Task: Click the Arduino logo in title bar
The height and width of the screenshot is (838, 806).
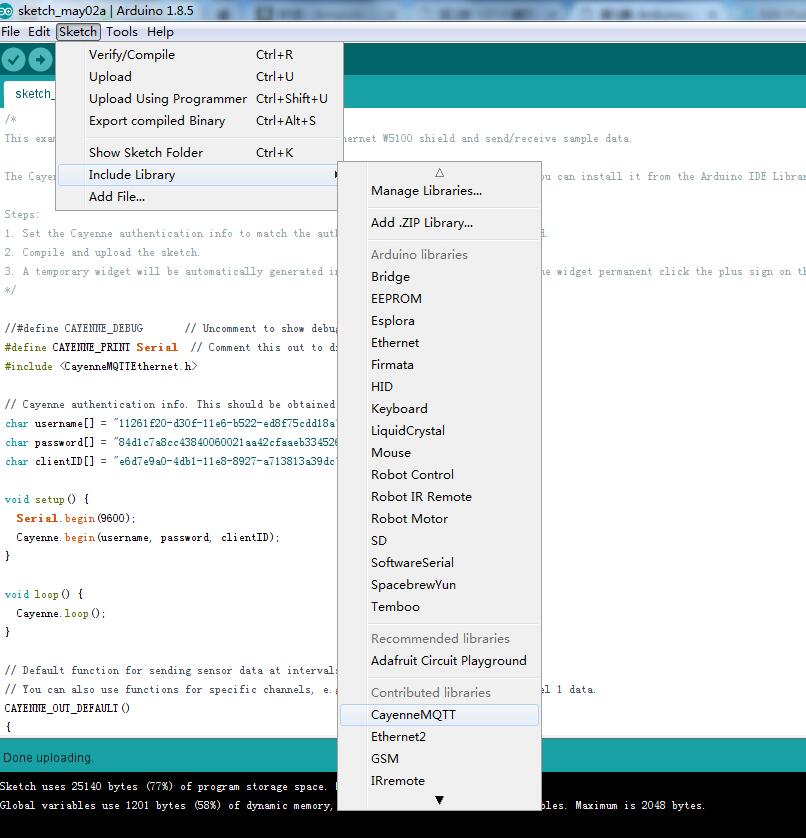Action: coord(6,10)
